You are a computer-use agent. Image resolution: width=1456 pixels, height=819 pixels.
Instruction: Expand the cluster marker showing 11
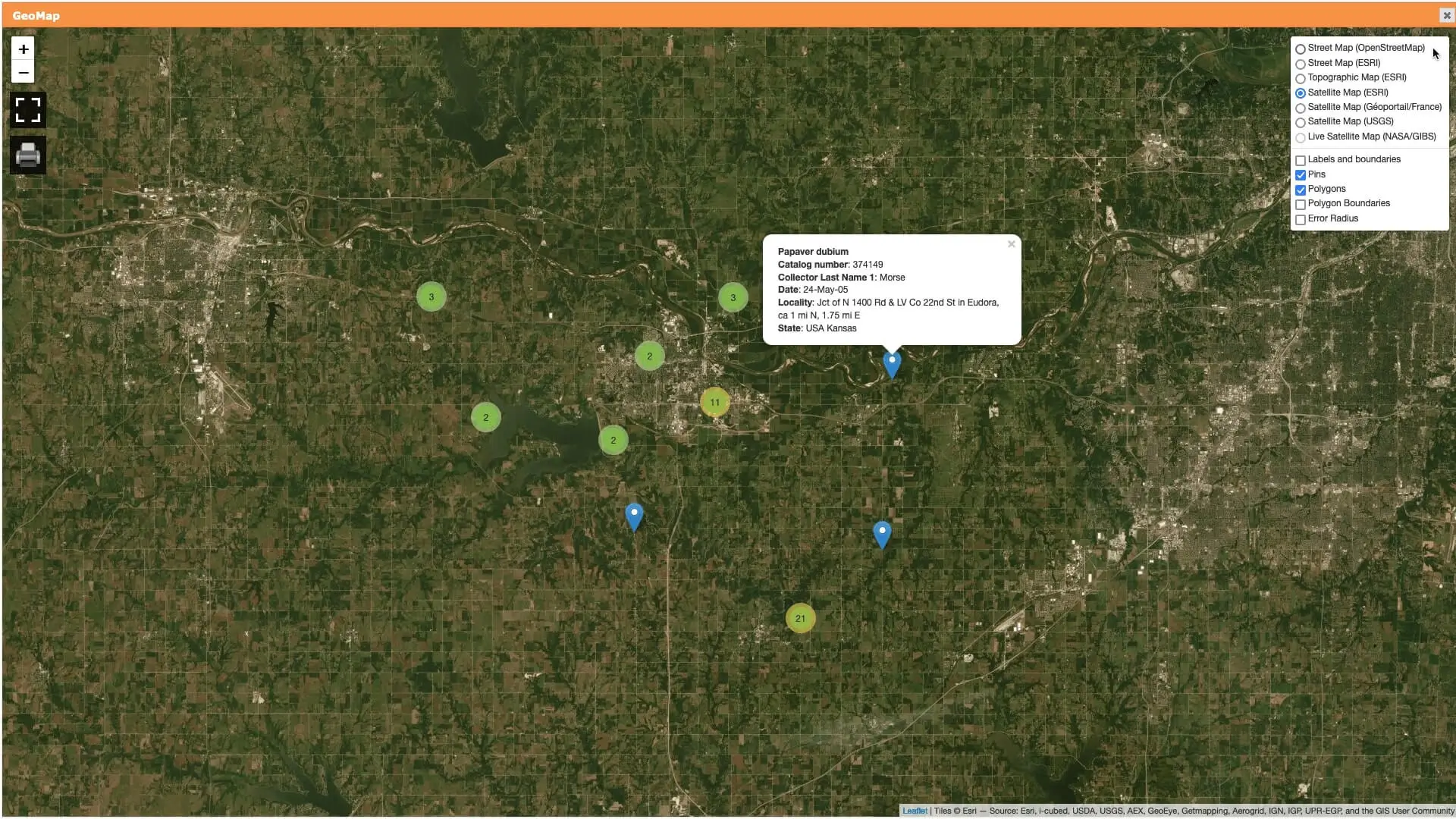714,402
